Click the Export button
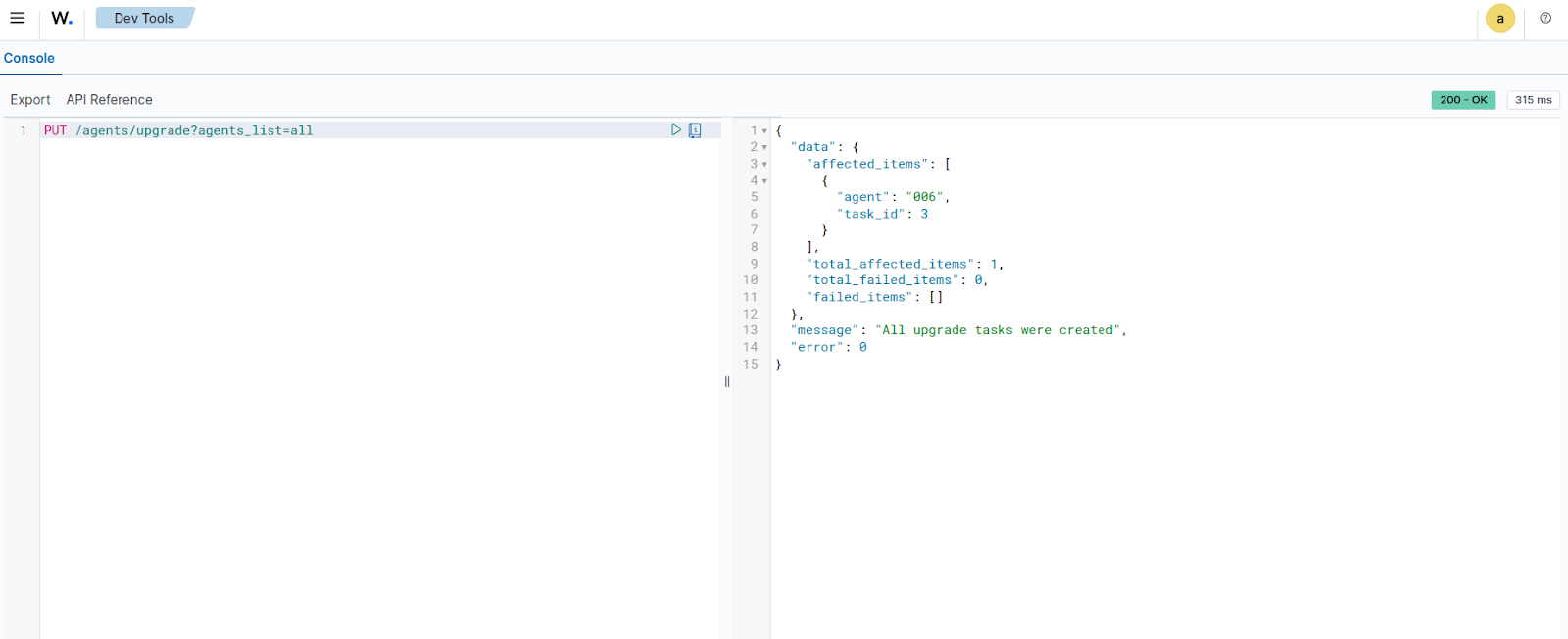The width and height of the screenshot is (1568, 639). (30, 100)
